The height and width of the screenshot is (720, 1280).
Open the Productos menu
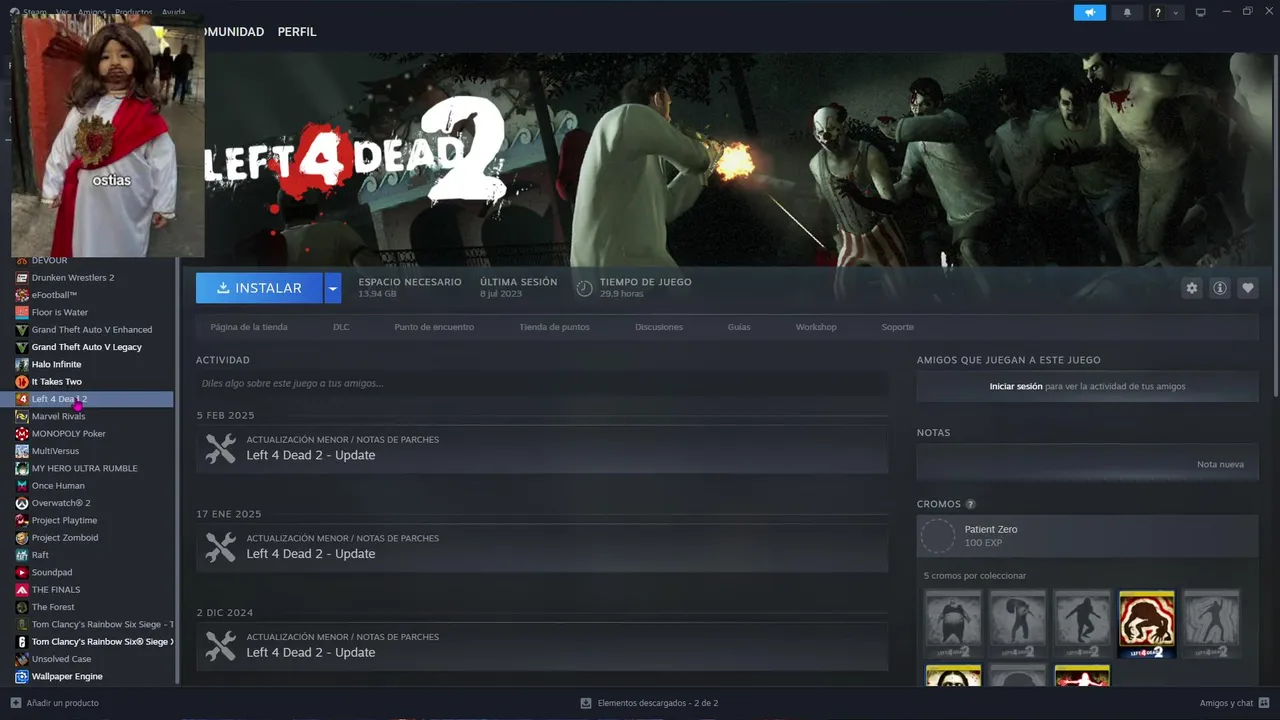pyautogui.click(x=133, y=12)
